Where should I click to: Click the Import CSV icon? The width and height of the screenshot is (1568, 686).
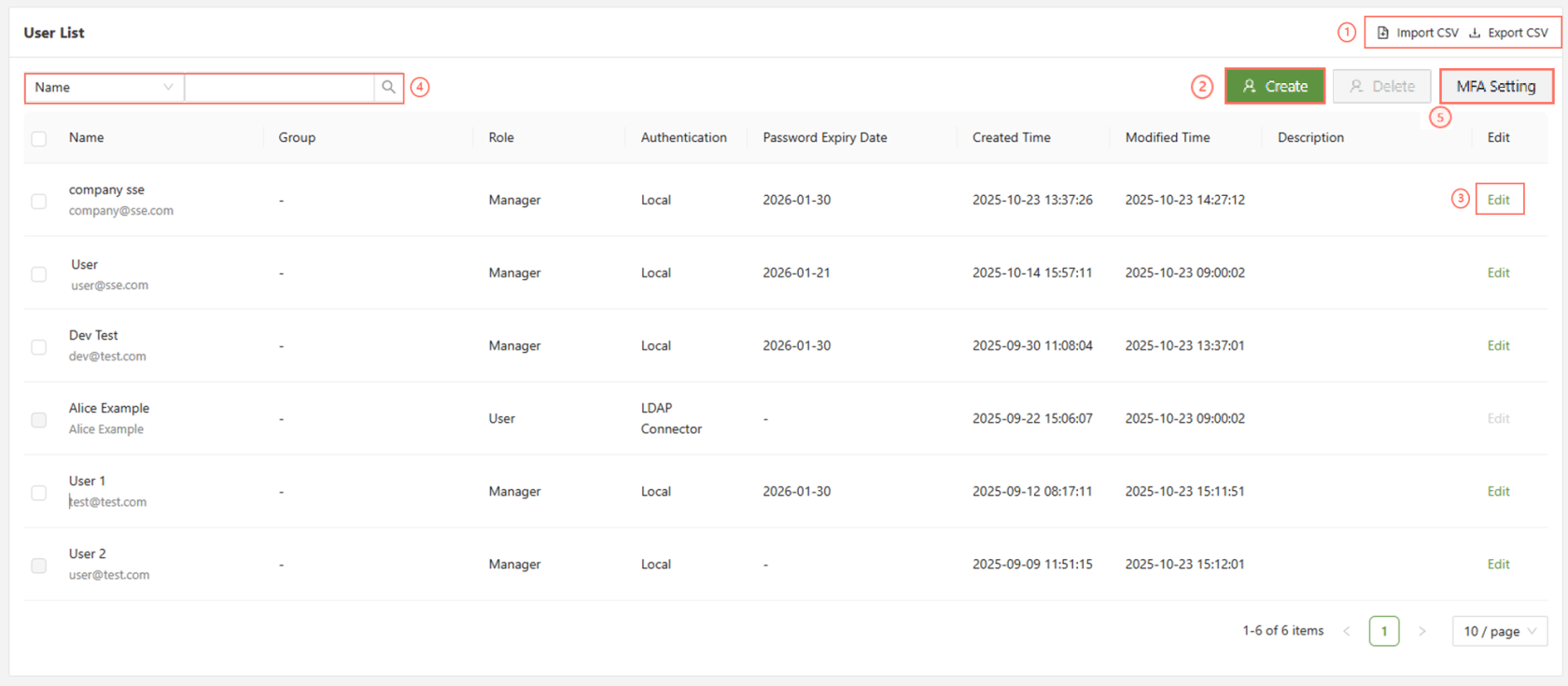click(1383, 33)
